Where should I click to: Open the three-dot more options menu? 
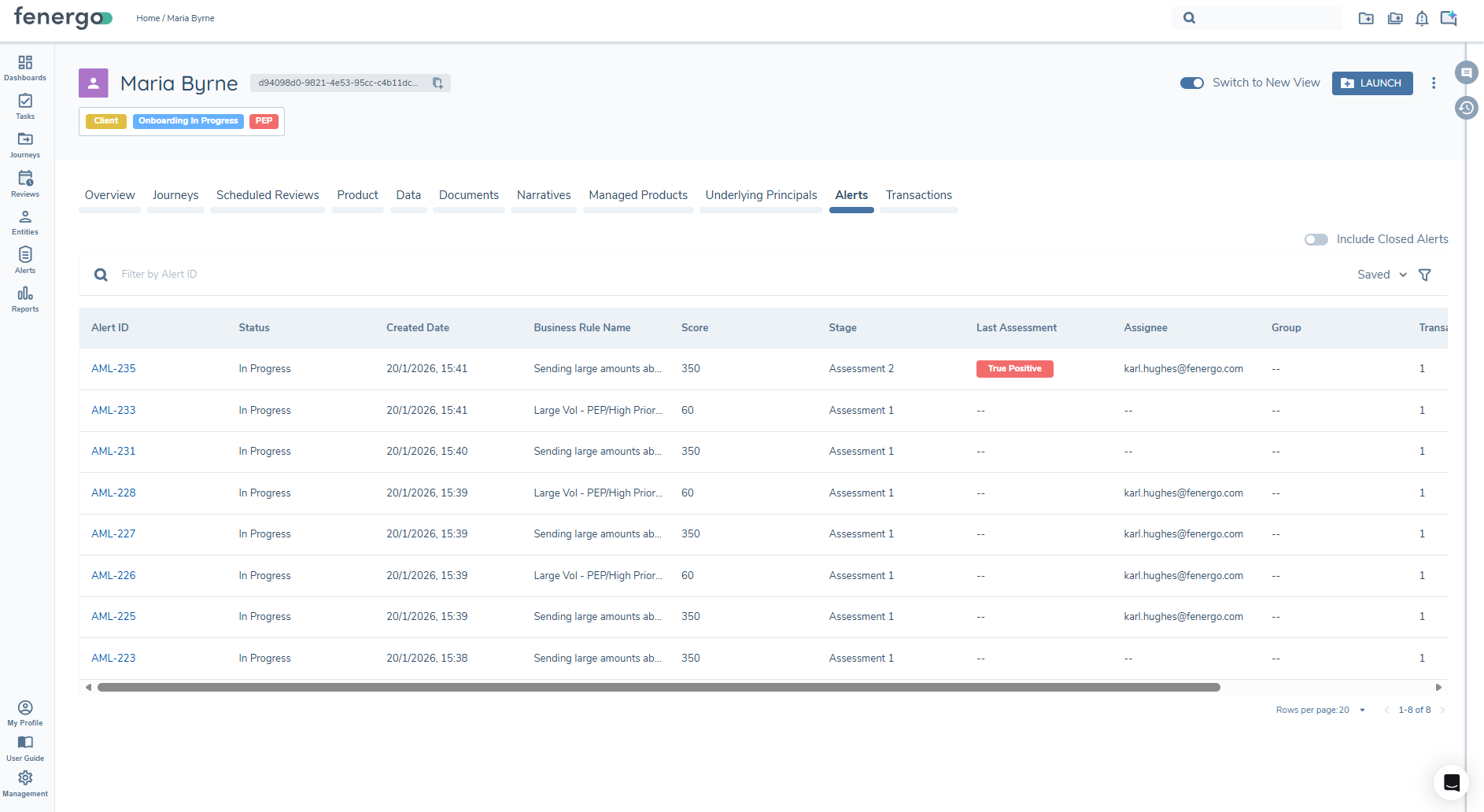1433,83
